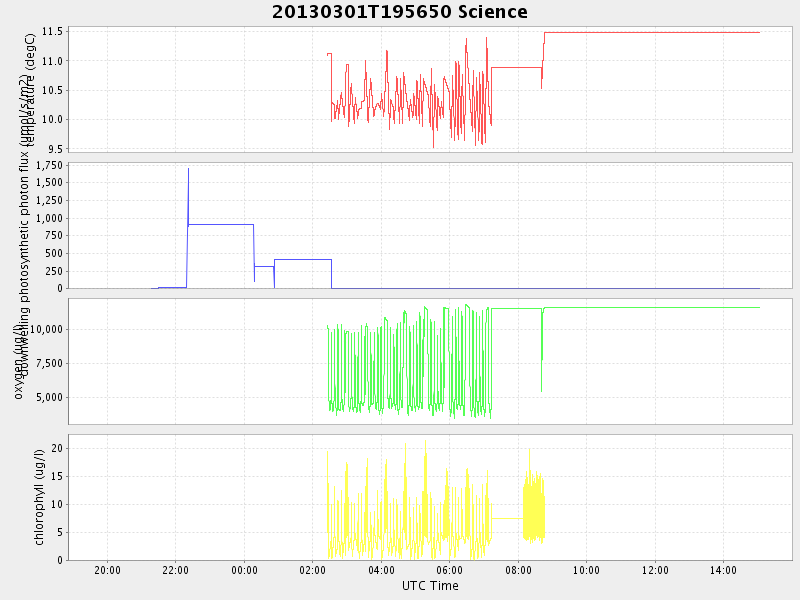Click the UTC Time axis label
The width and height of the screenshot is (800, 600).
point(430,586)
